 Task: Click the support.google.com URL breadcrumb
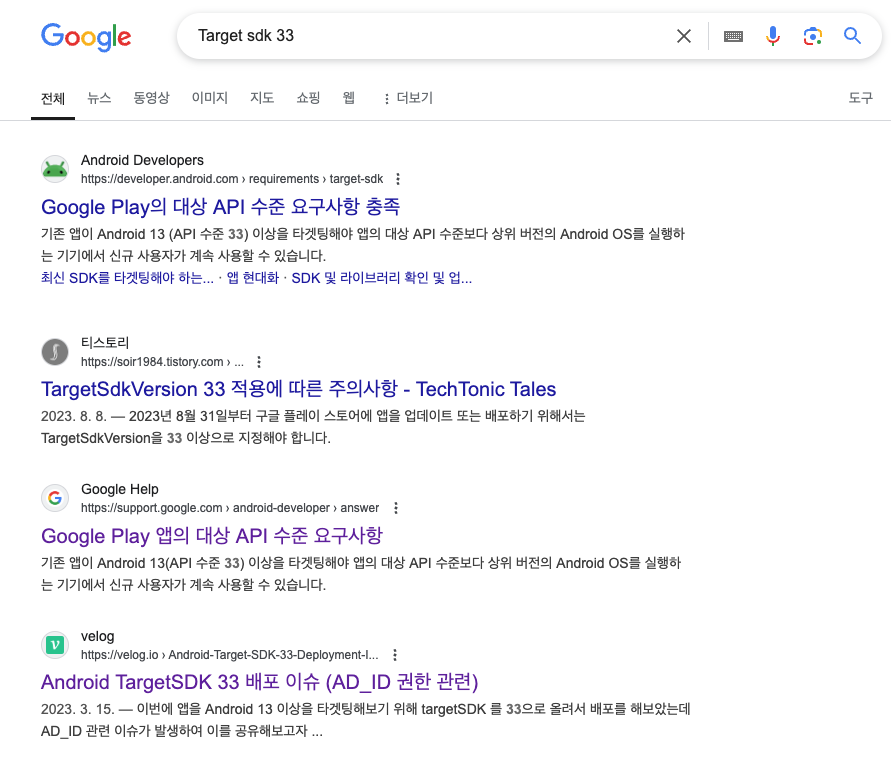(x=230, y=508)
